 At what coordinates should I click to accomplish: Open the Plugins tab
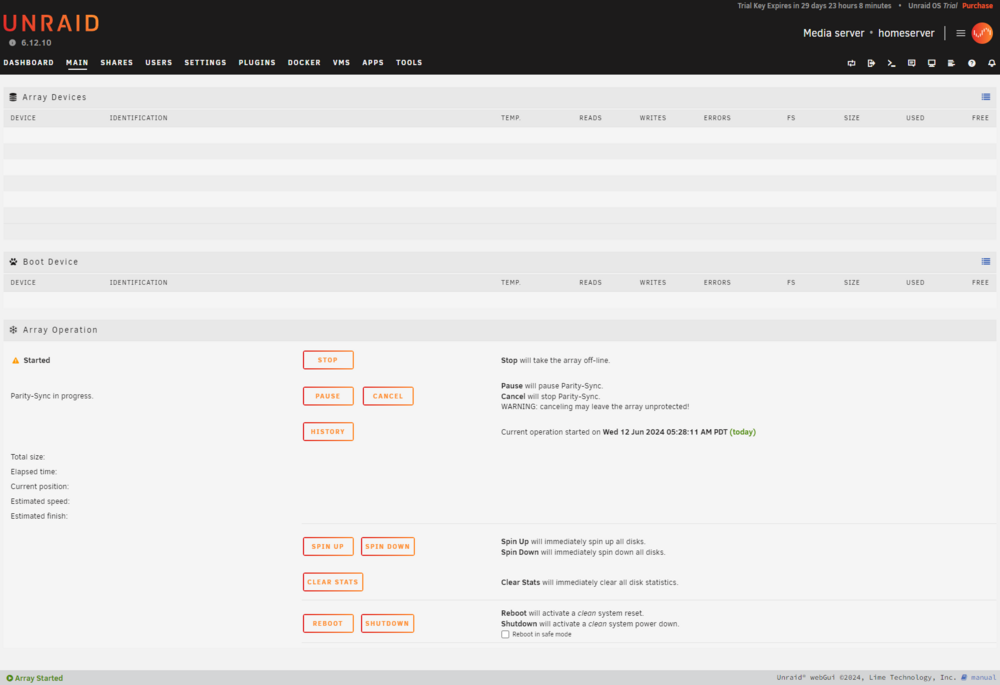(x=257, y=63)
